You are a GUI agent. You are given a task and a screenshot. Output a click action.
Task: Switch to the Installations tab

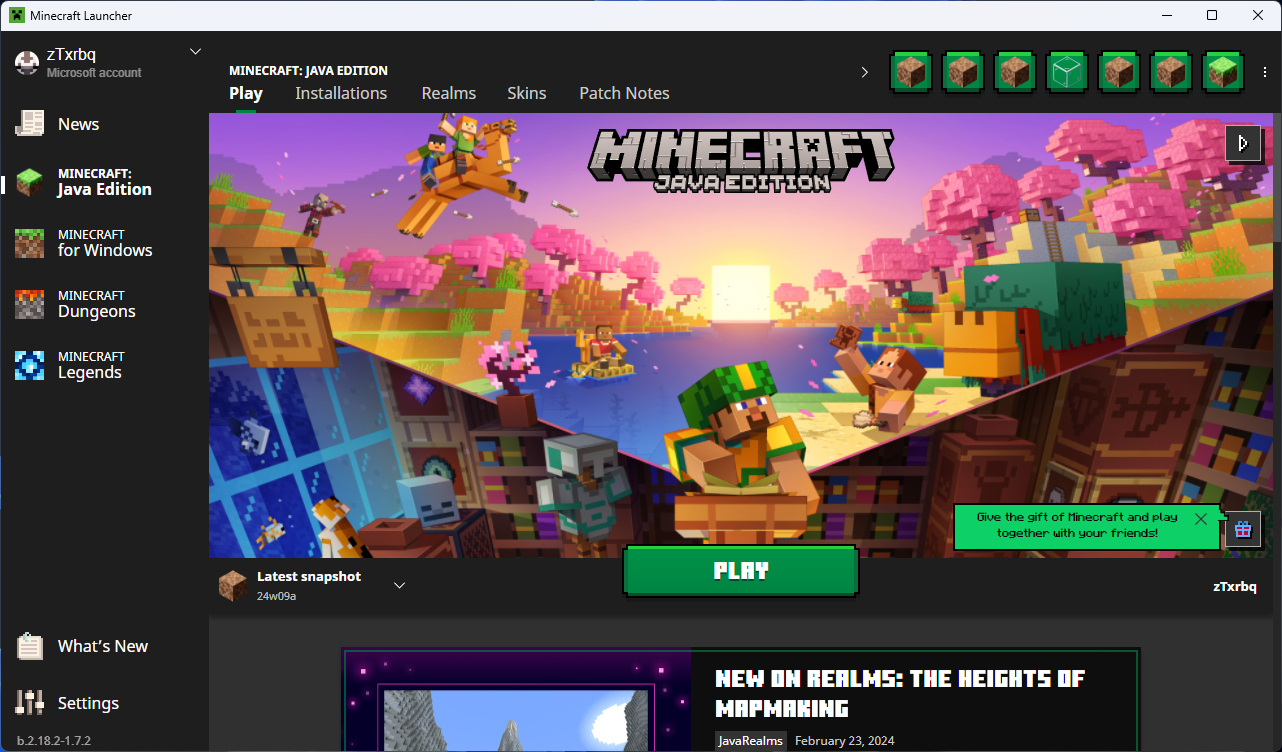341,93
